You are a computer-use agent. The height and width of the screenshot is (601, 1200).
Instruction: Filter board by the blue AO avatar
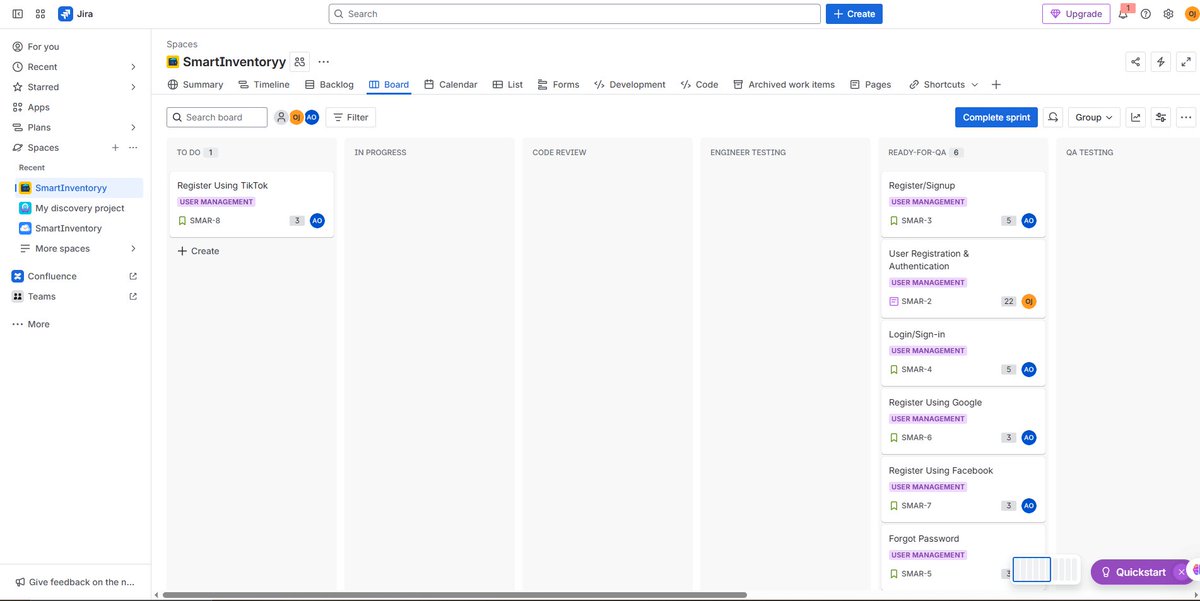pyautogui.click(x=312, y=117)
